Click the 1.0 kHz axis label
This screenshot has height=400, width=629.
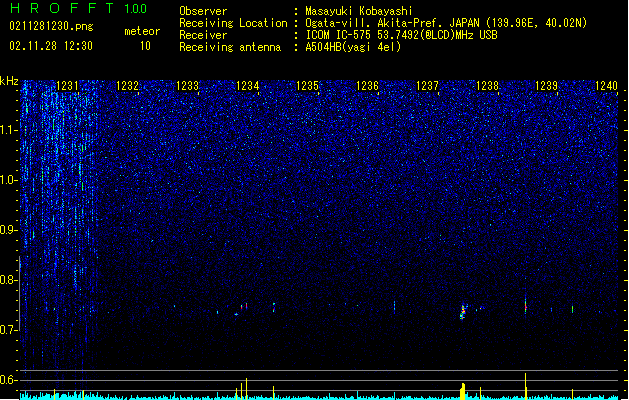9,180
